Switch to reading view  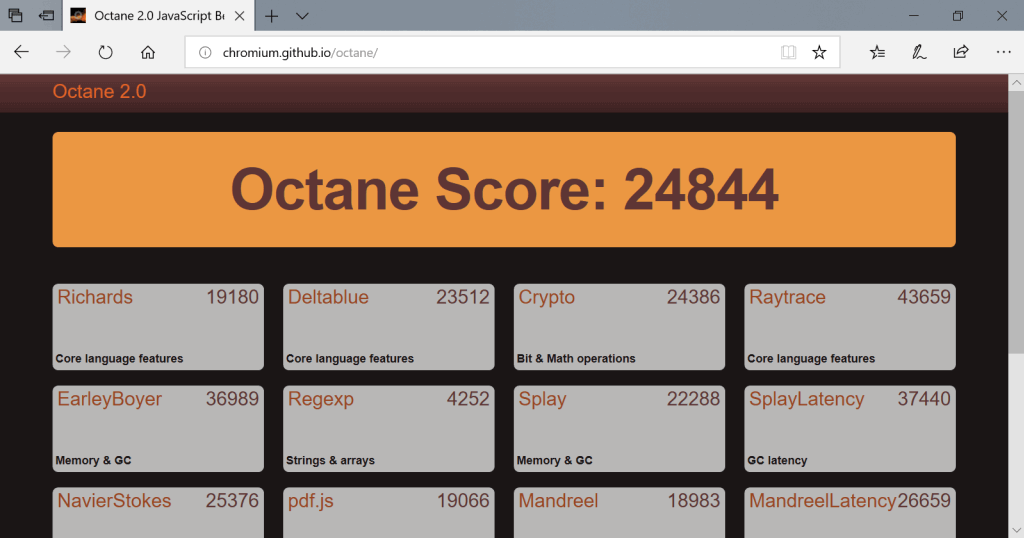[788, 52]
